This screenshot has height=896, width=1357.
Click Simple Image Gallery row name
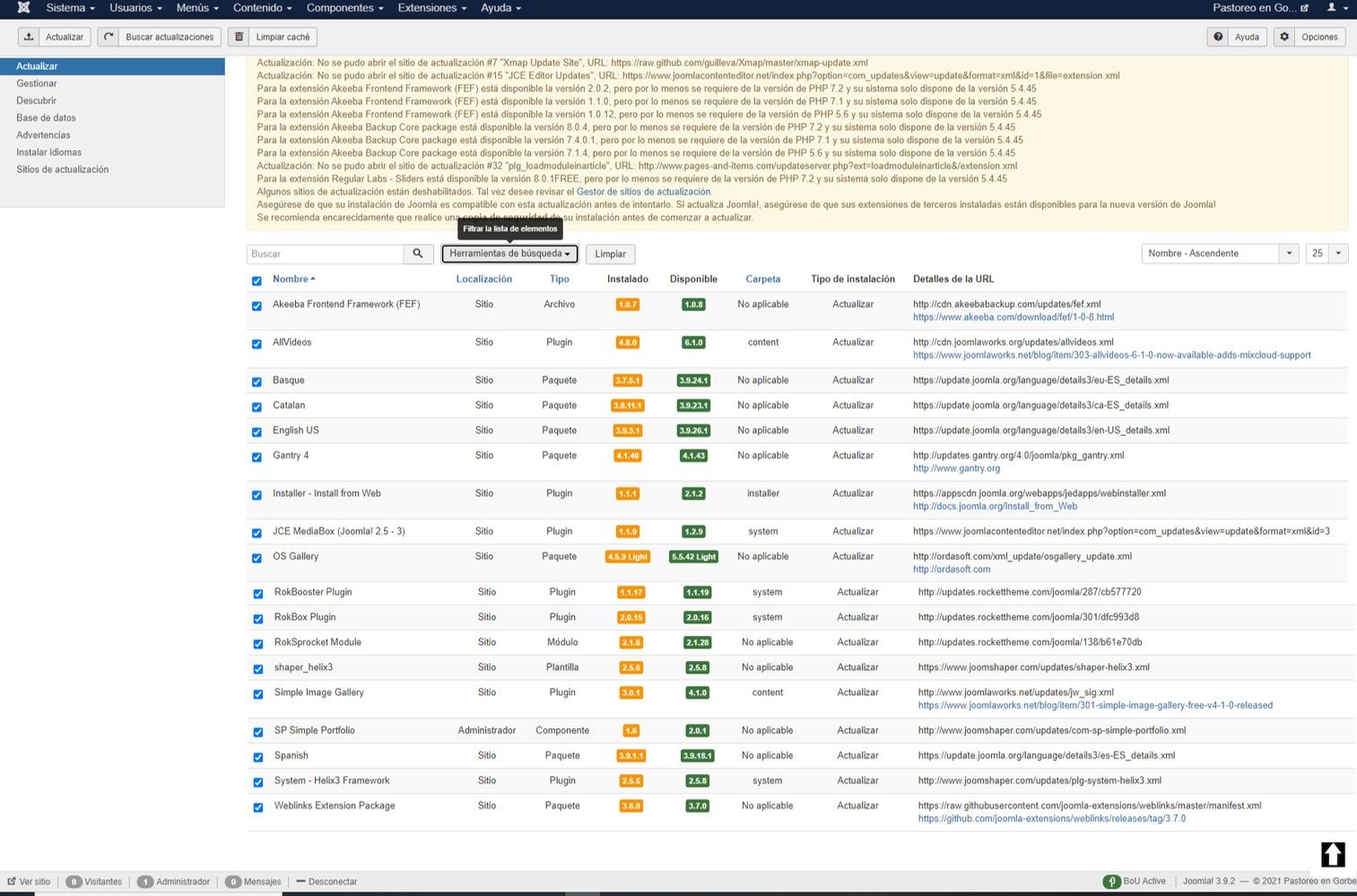click(x=318, y=692)
